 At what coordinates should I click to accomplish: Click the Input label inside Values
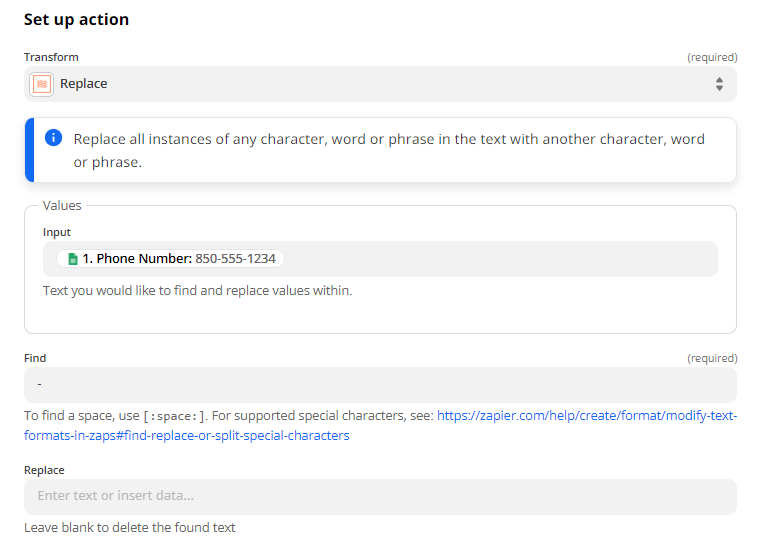pos(57,232)
